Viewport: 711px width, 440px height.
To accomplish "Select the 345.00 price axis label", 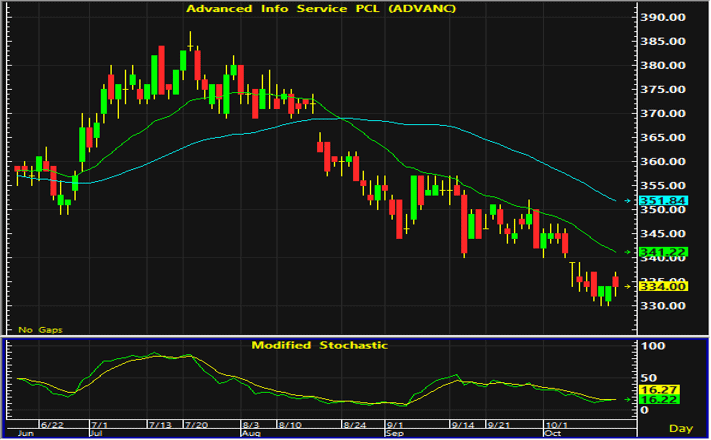I will point(662,234).
